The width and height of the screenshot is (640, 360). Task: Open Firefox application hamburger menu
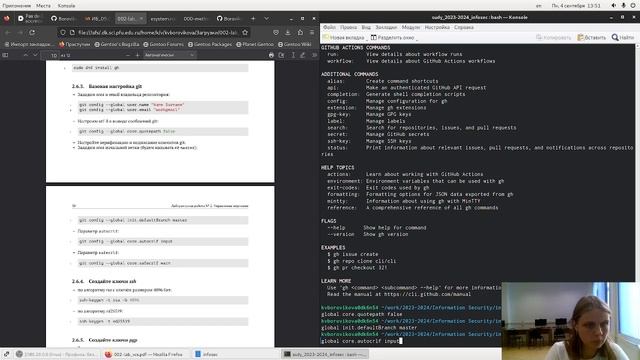[x=312, y=33]
